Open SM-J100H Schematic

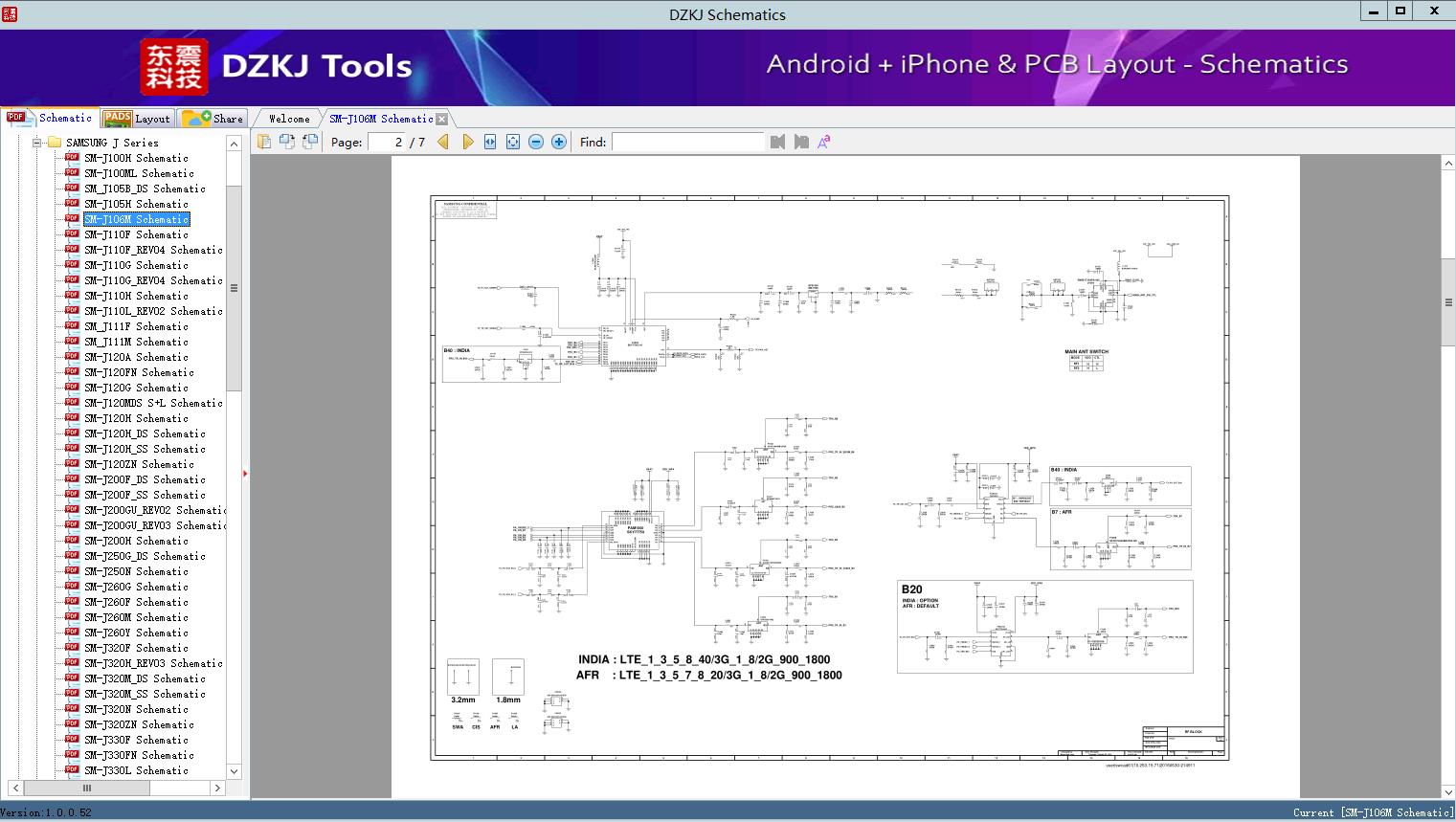tap(136, 158)
